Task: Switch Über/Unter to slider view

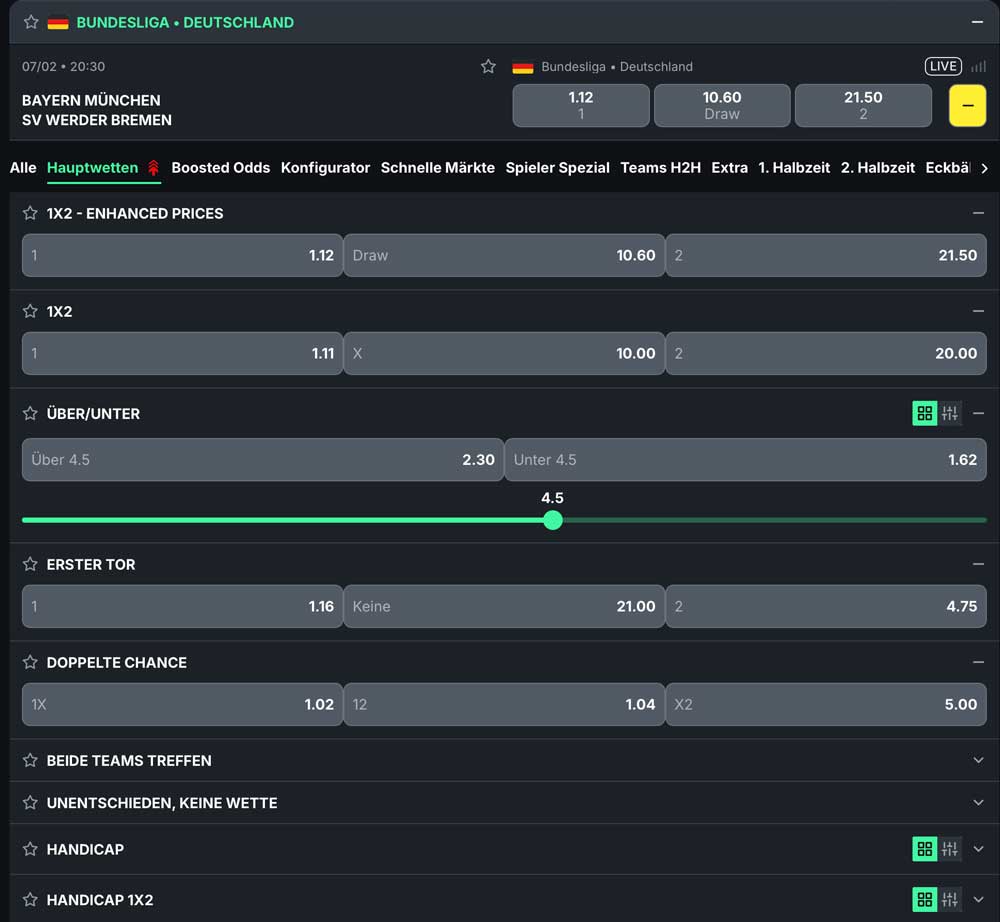Action: [950, 414]
